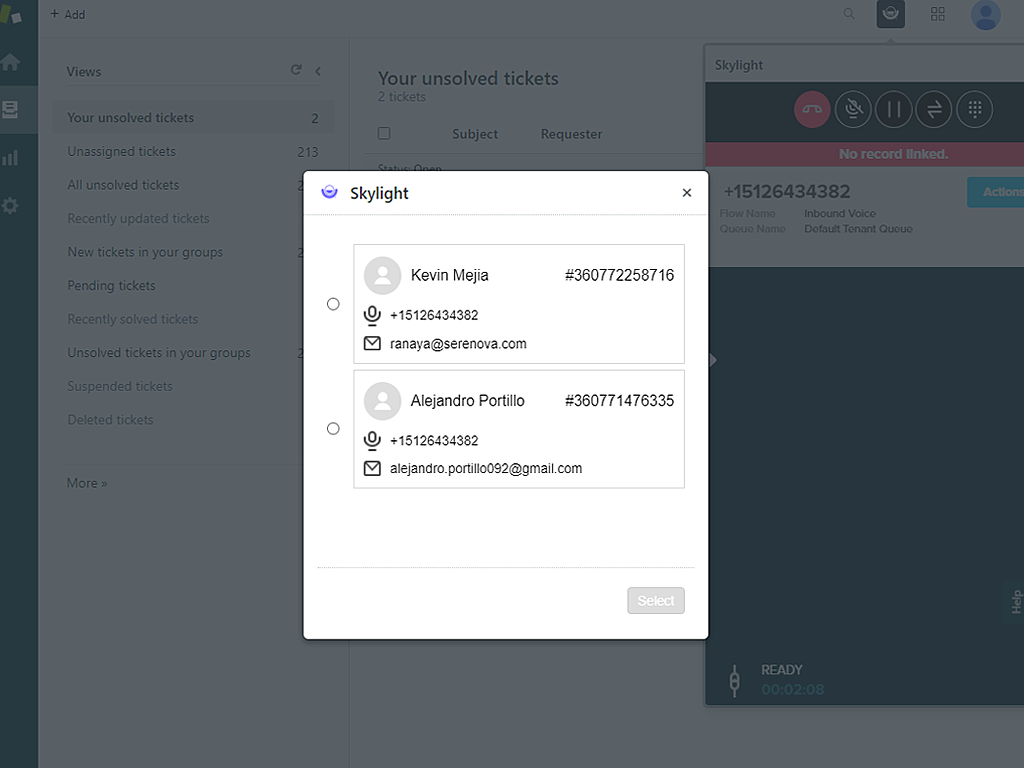Open the dialpad keypad icon
1024x768 pixels.
[x=974, y=109]
